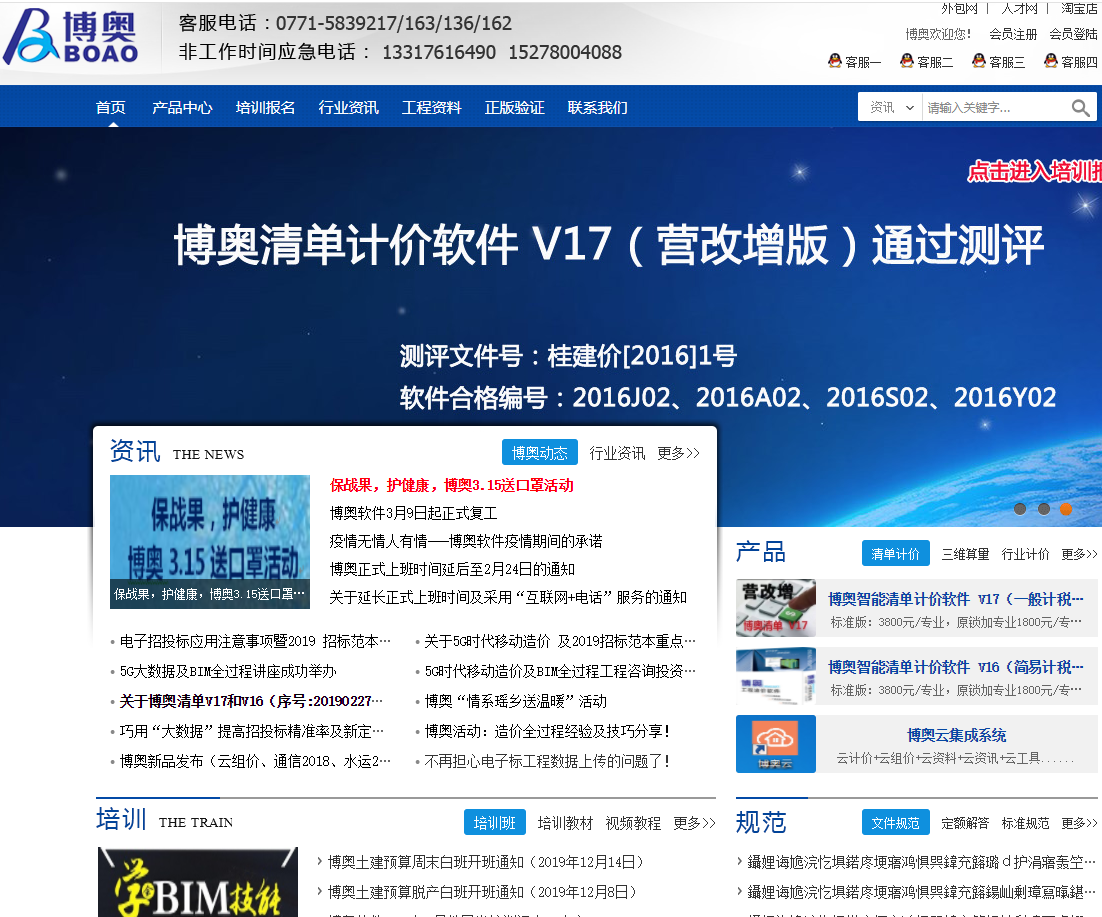Click the 外包网 top link
Image resolution: width=1102 pixels, height=917 pixels.
(x=959, y=8)
